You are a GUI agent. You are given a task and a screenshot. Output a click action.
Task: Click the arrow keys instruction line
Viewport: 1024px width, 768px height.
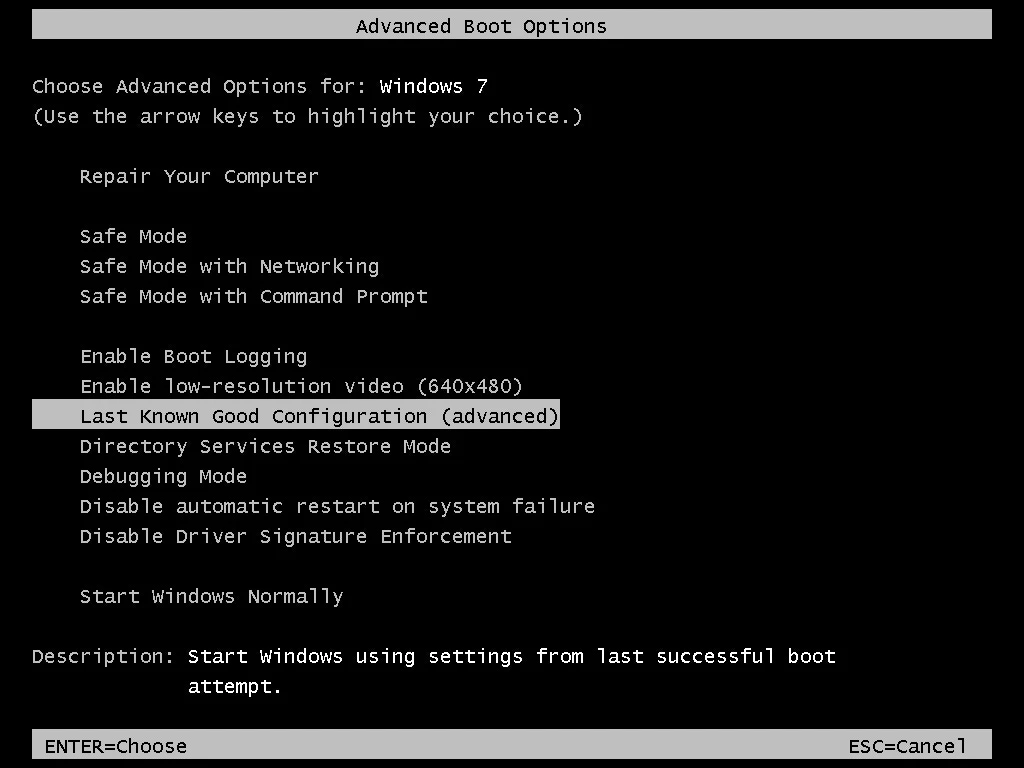pos(307,116)
